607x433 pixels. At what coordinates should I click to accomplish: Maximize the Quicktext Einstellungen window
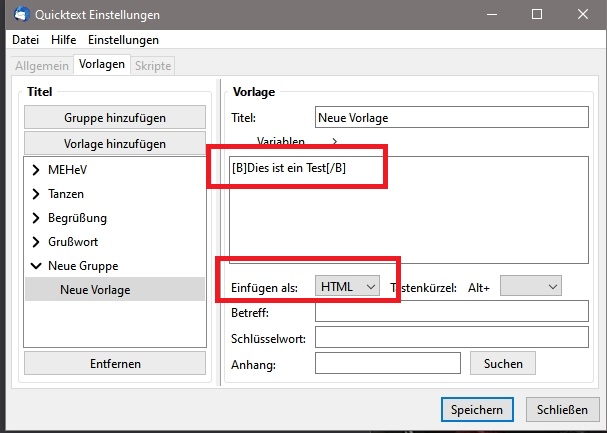click(x=537, y=14)
